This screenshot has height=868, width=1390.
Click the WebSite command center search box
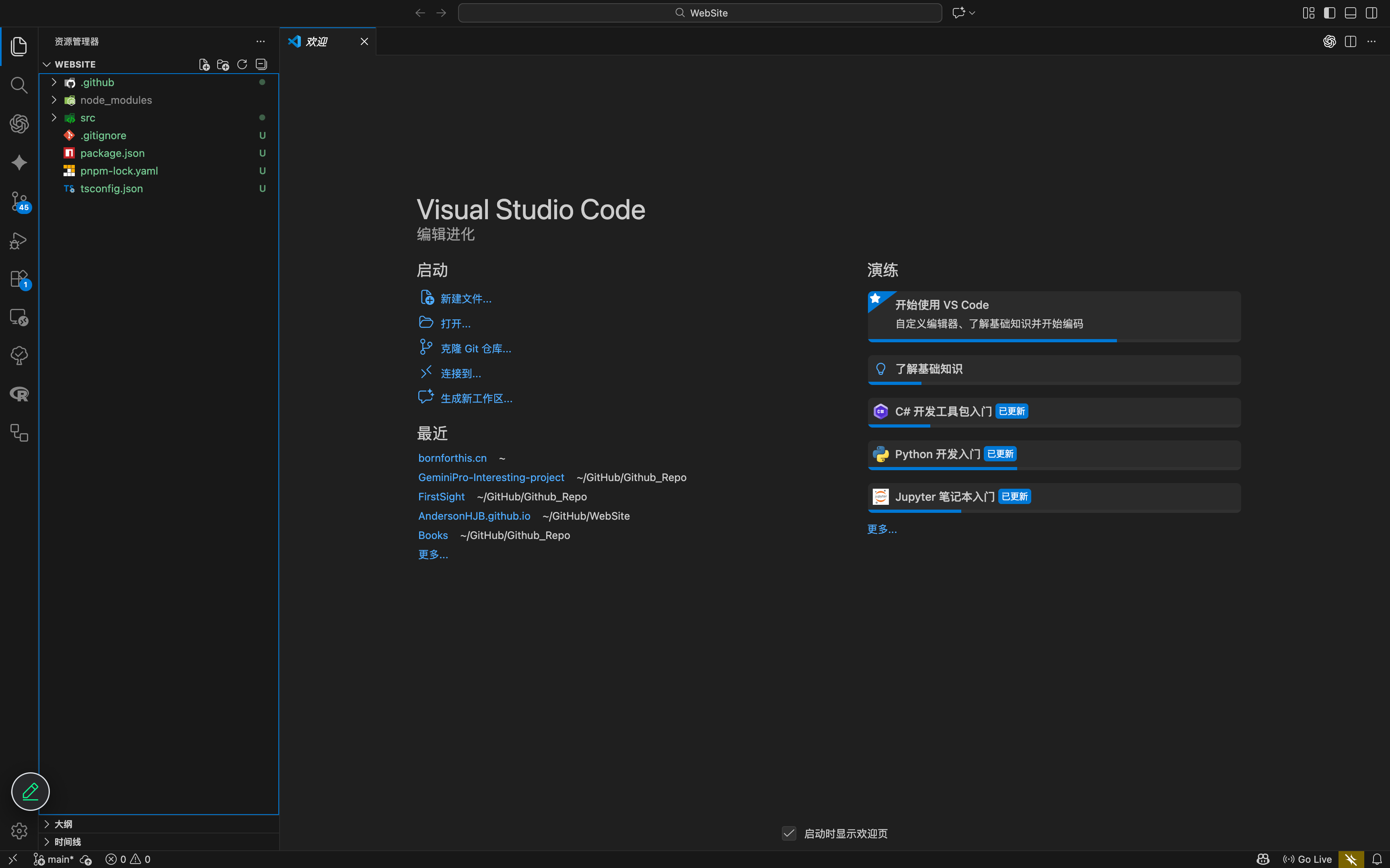click(699, 12)
